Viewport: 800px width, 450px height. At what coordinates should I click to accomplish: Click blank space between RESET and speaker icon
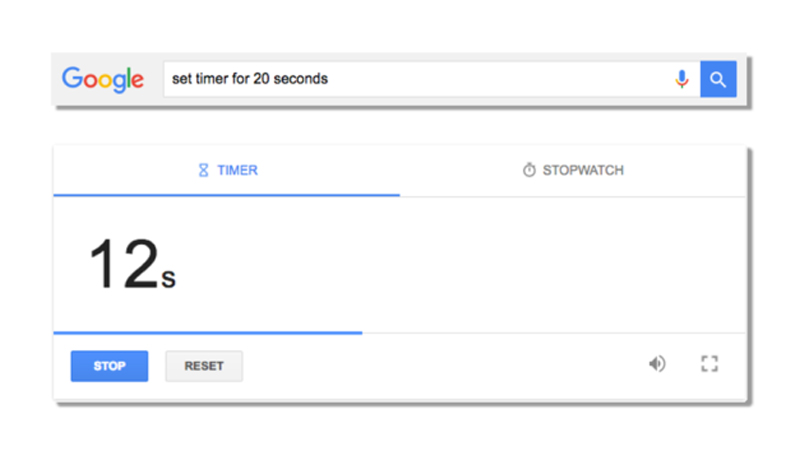440,365
